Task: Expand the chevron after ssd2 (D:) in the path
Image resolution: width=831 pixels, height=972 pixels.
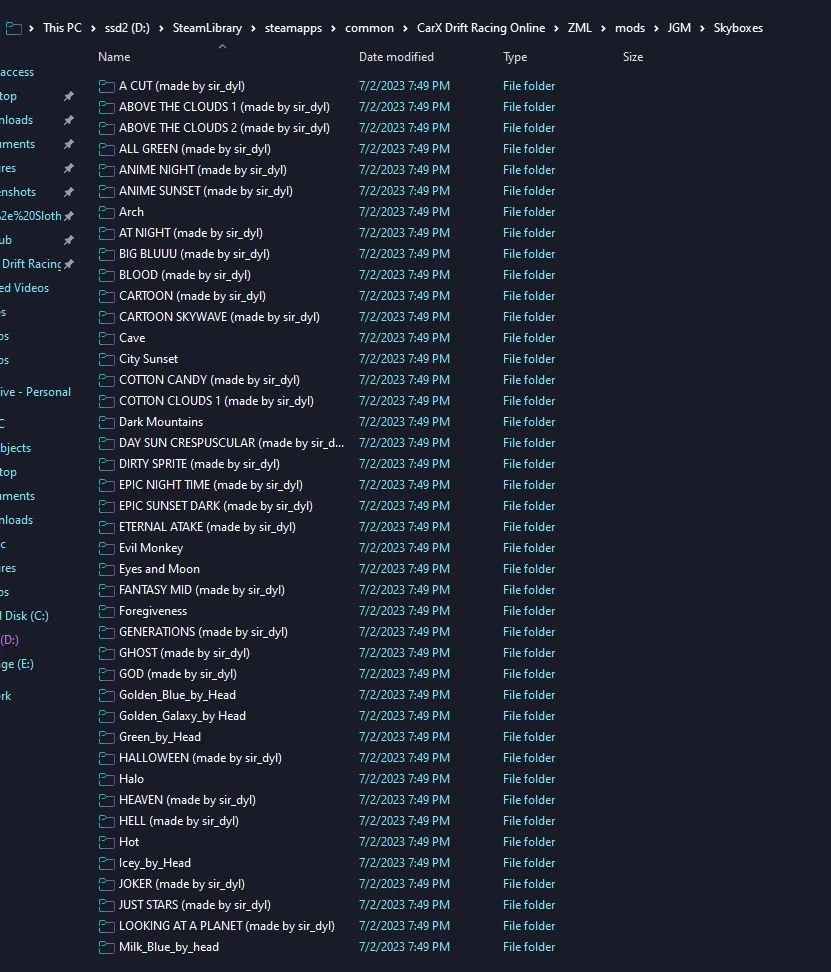Action: (x=161, y=29)
